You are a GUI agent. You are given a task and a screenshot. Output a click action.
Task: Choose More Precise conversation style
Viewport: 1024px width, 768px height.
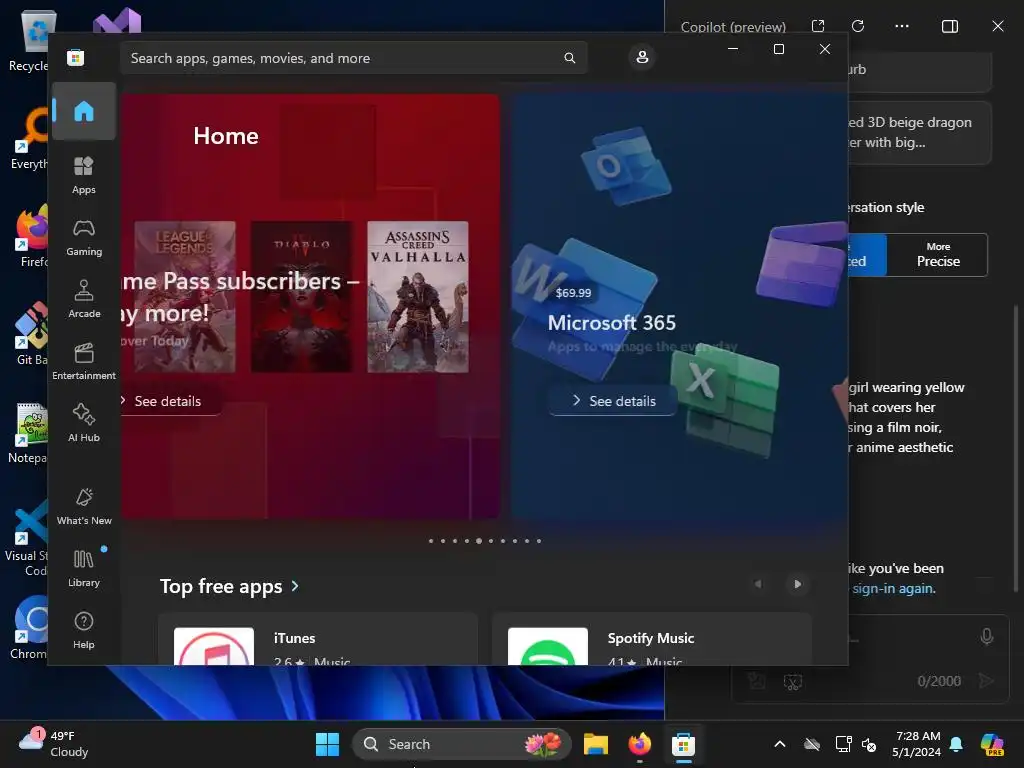point(938,255)
